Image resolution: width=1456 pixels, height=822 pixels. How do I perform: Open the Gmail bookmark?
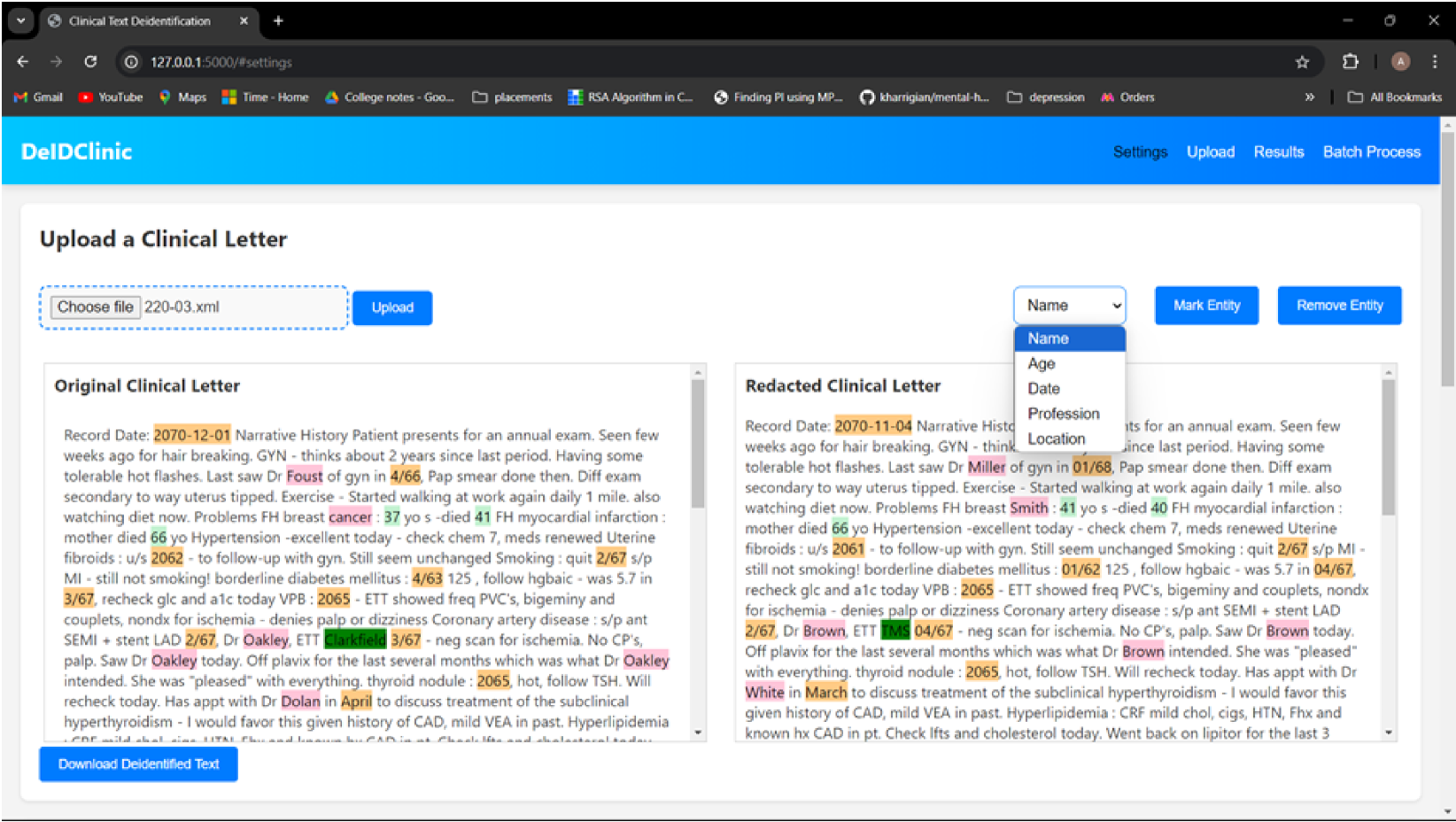coord(38,97)
